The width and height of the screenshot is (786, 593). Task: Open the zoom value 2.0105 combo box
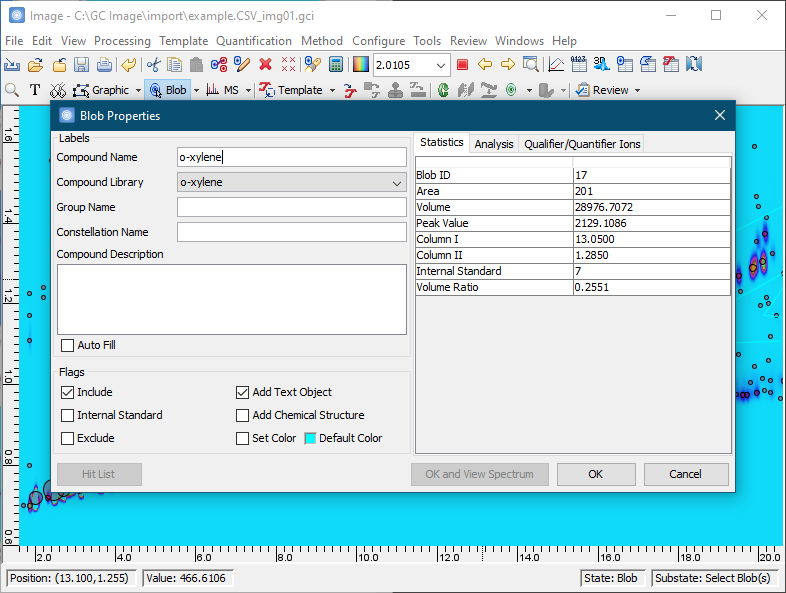[442, 65]
